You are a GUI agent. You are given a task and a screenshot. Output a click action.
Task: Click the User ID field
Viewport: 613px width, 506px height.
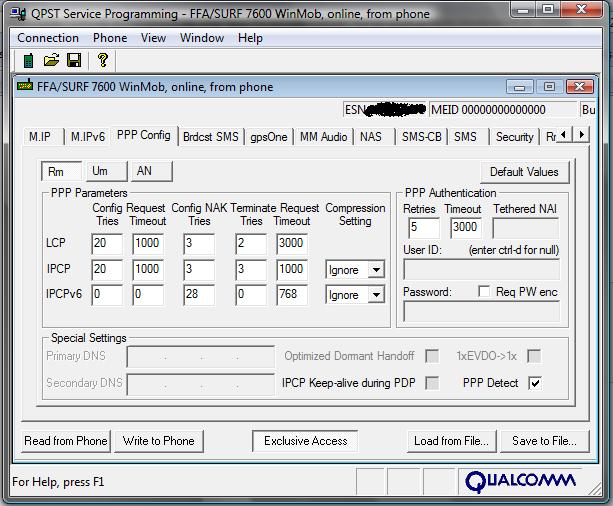(x=481, y=270)
